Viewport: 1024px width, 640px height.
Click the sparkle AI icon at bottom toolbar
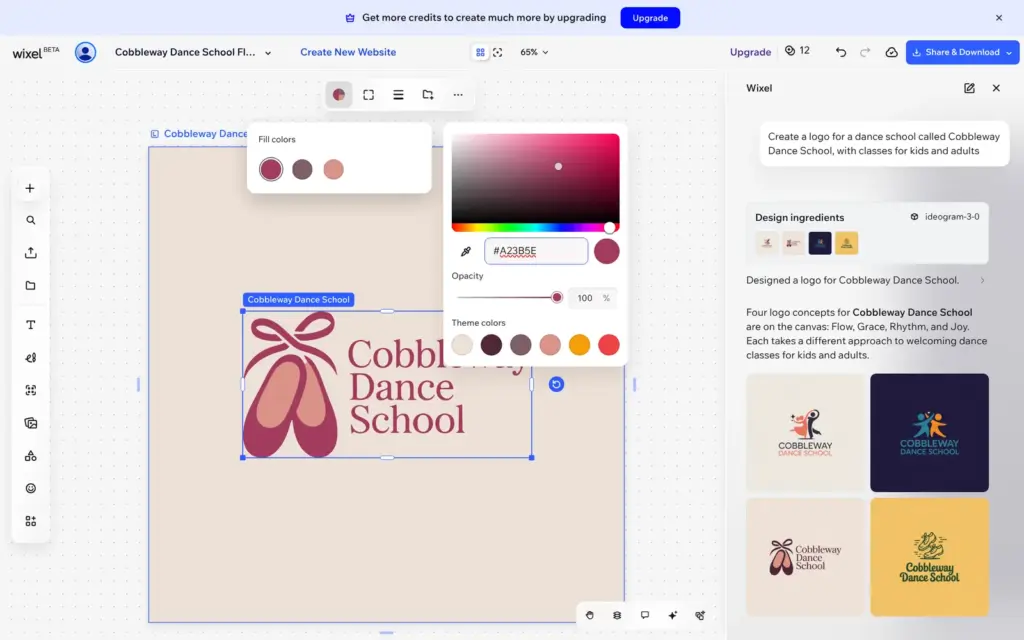[673, 615]
